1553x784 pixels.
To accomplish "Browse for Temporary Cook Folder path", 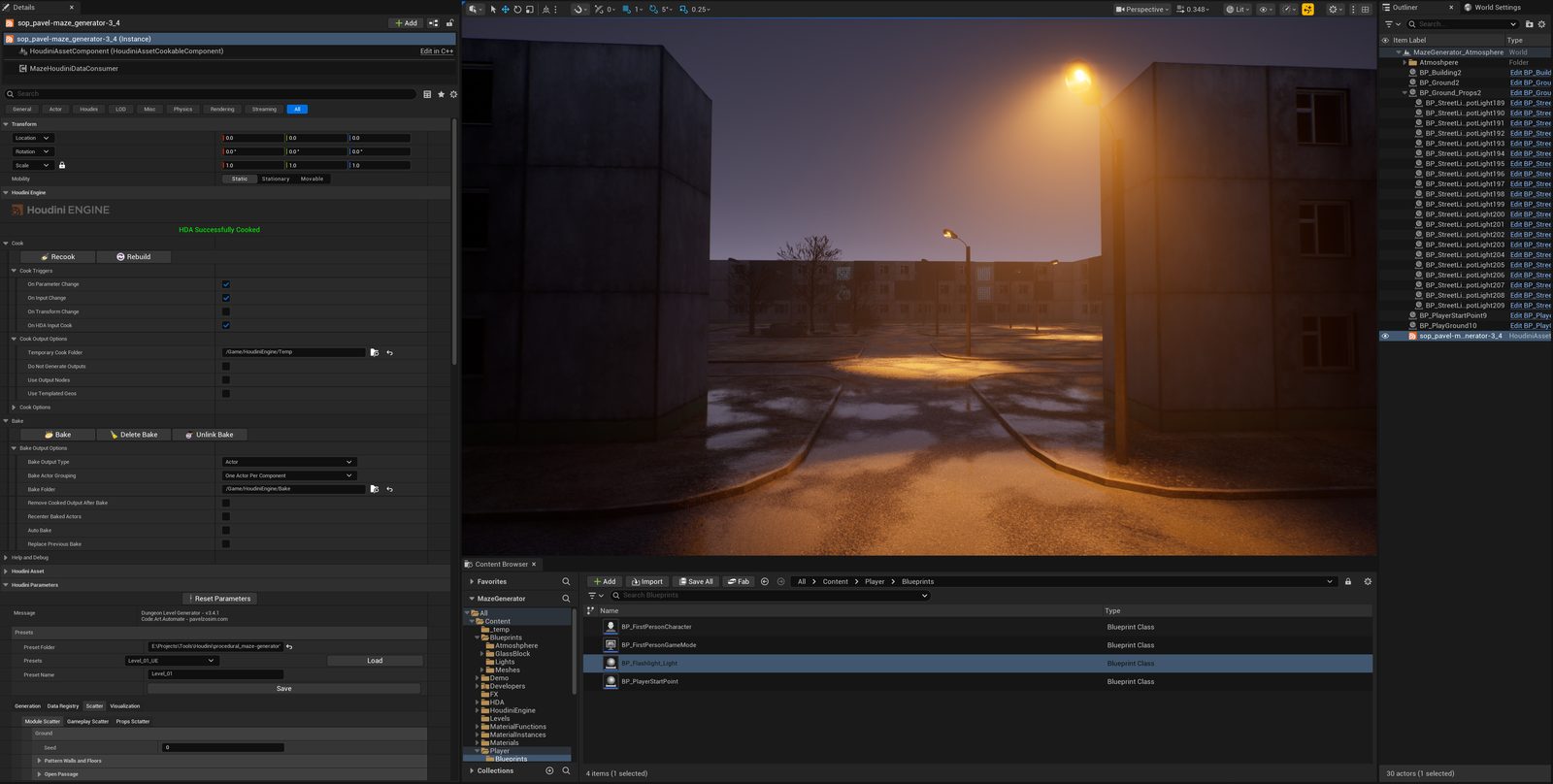I will point(375,352).
